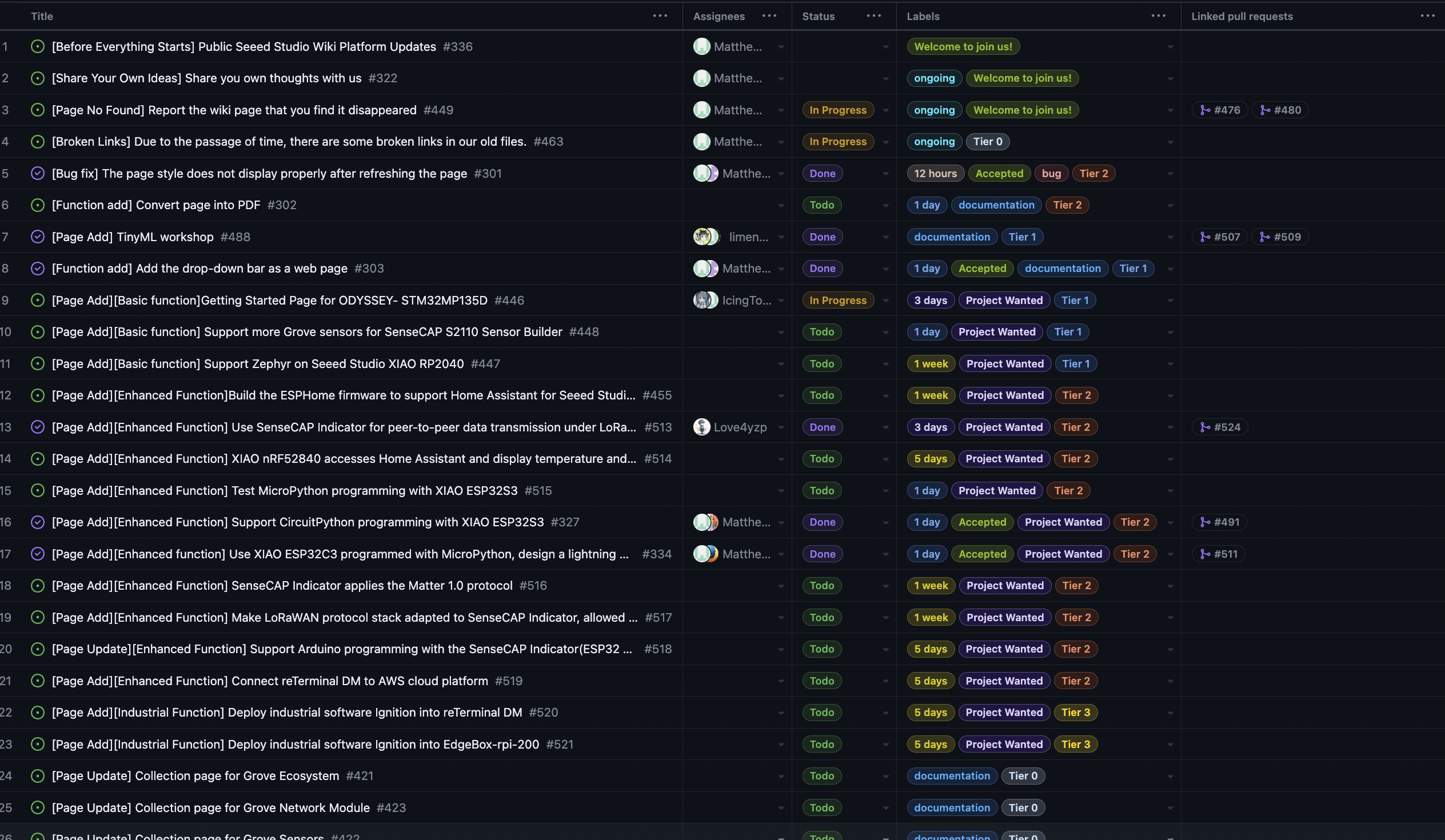1445x840 pixels.
Task: Click the green circle status icon row 1
Action: (x=38, y=46)
